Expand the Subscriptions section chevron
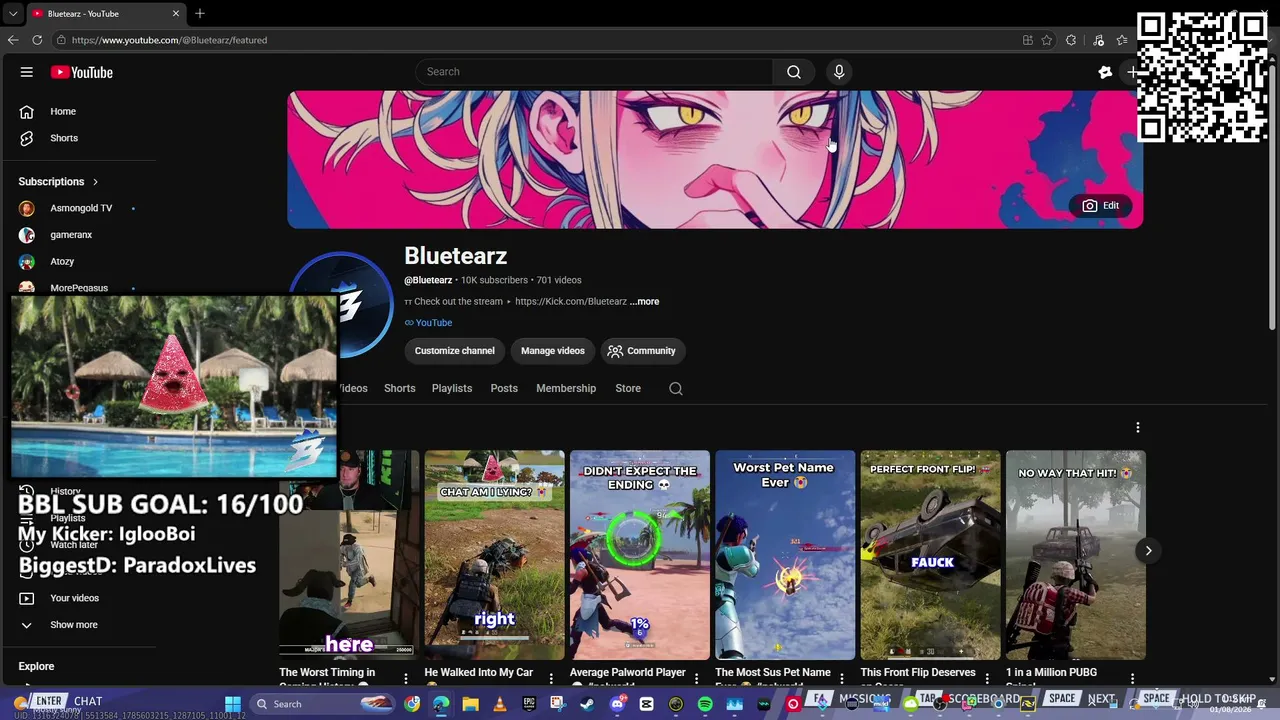The width and height of the screenshot is (1280, 720). 95,182
